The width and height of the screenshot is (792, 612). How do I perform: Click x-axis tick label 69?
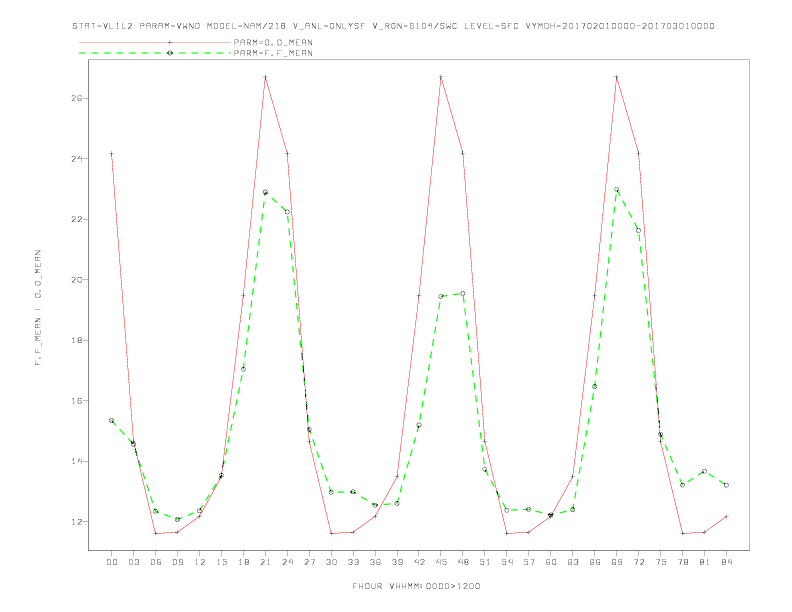pos(617,562)
